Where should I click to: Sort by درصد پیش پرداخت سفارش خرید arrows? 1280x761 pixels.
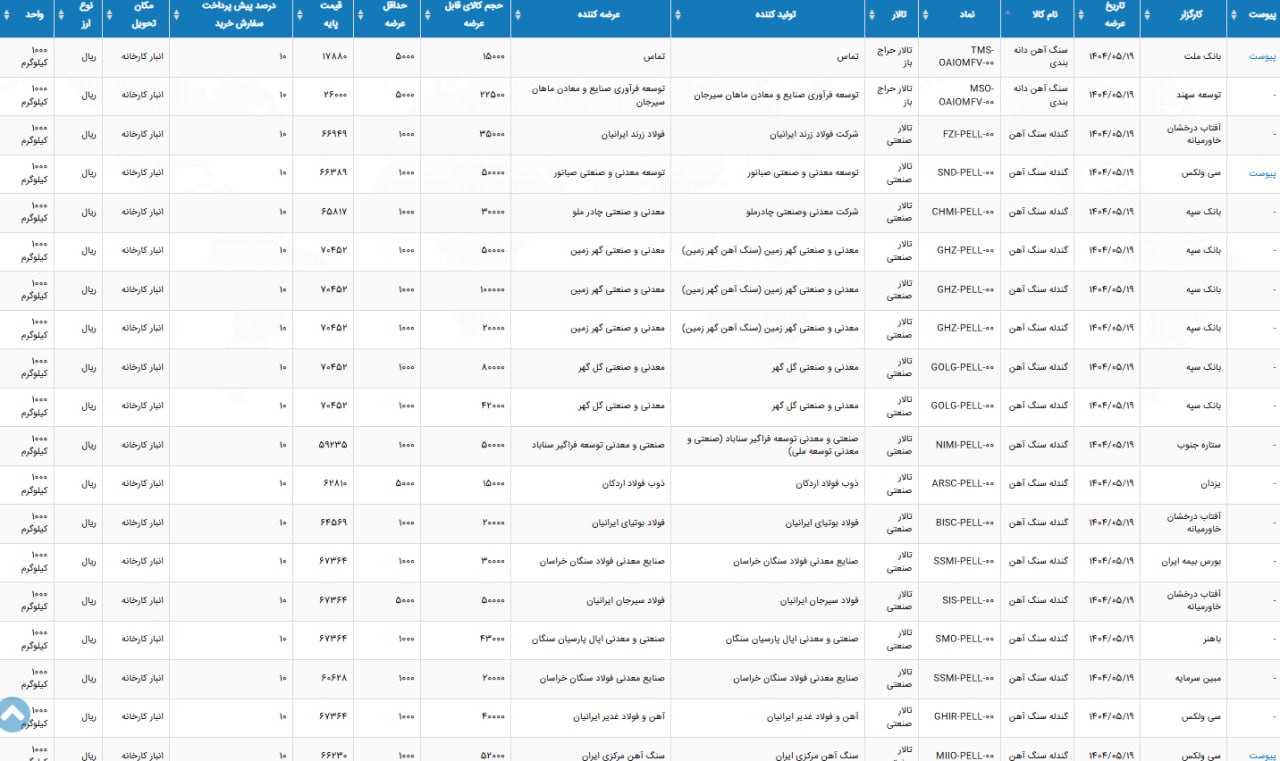tap(178, 16)
